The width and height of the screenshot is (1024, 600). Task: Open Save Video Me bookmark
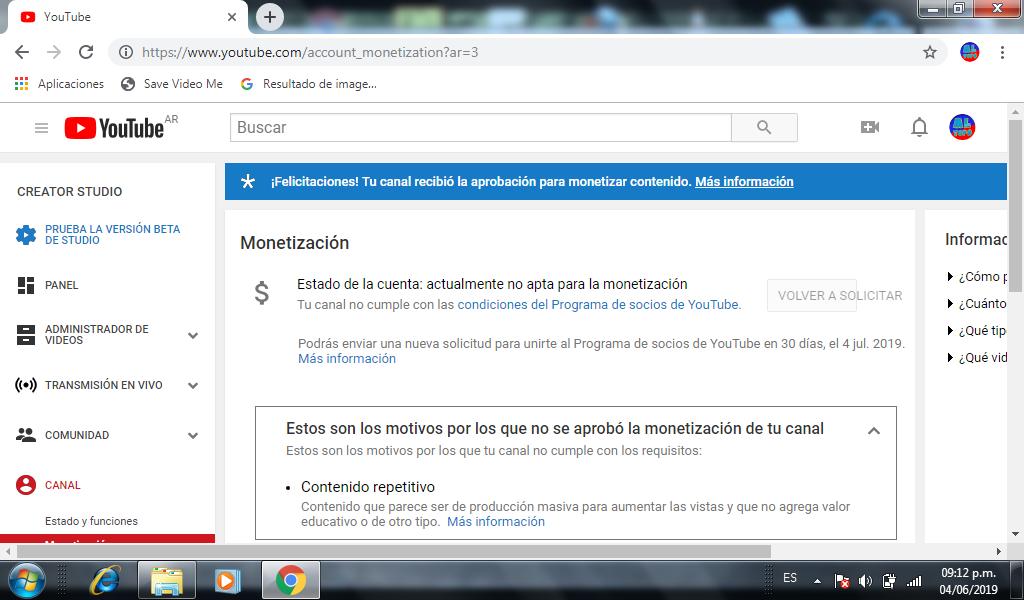[172, 84]
